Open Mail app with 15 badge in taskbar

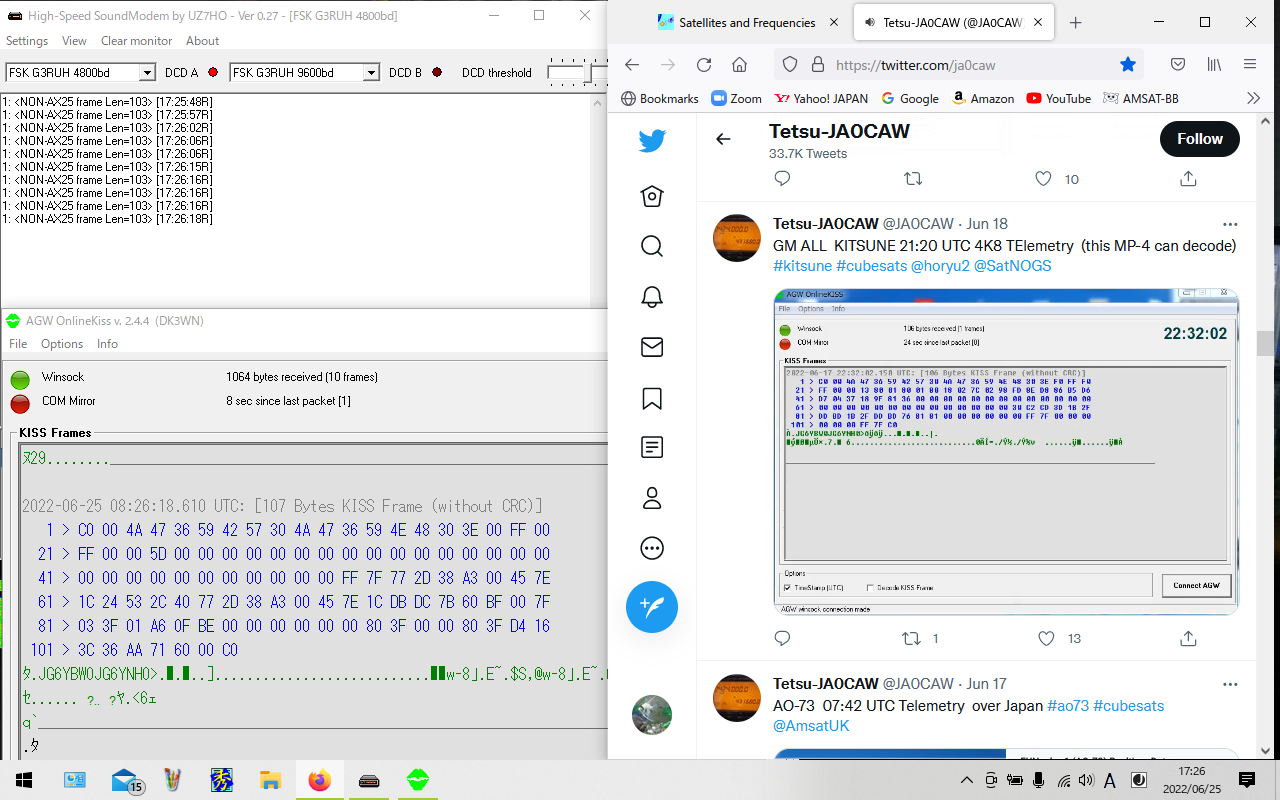[x=125, y=780]
